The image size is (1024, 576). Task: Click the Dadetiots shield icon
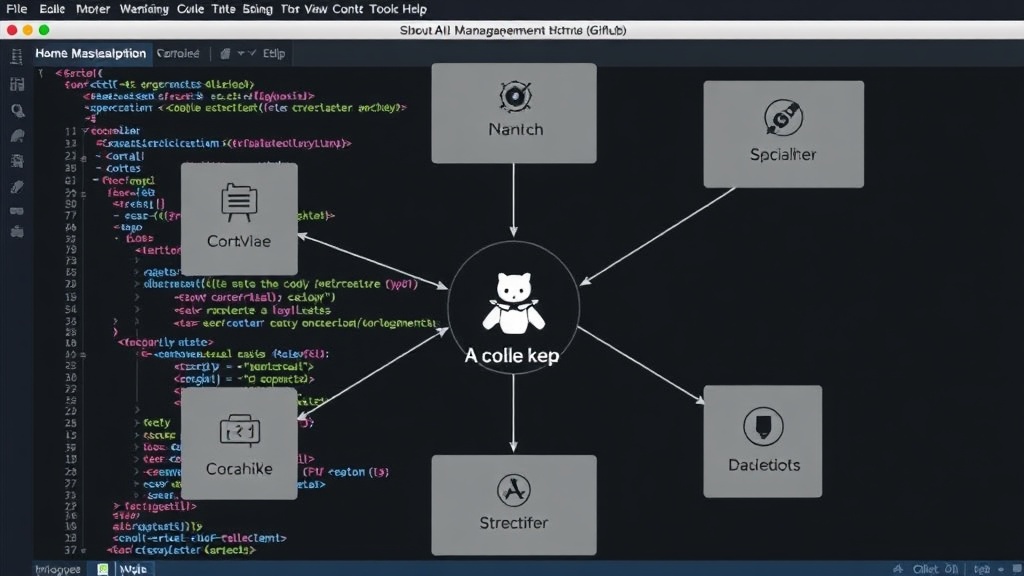pos(763,426)
